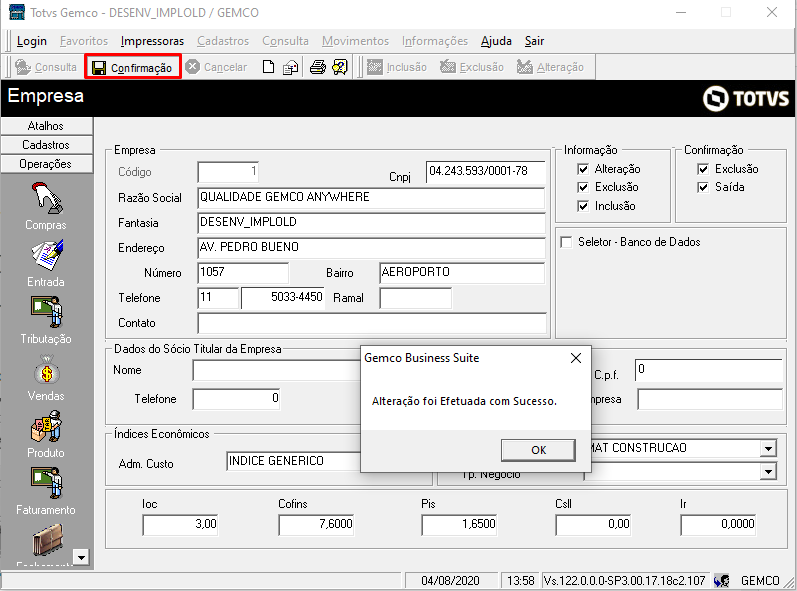797x591 pixels.
Task: Open the Compras sidebar icon
Action: 46,199
